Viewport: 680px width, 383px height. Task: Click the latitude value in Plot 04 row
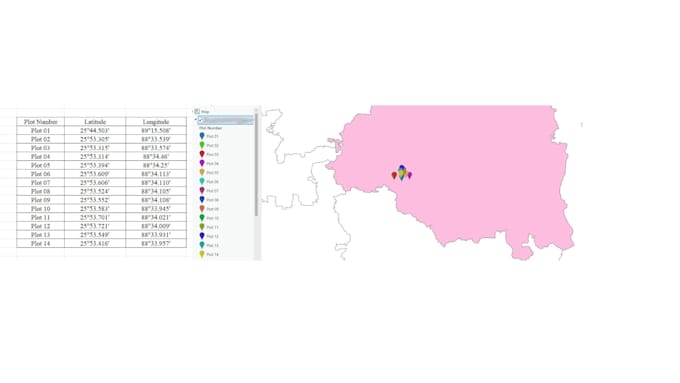tap(95, 157)
